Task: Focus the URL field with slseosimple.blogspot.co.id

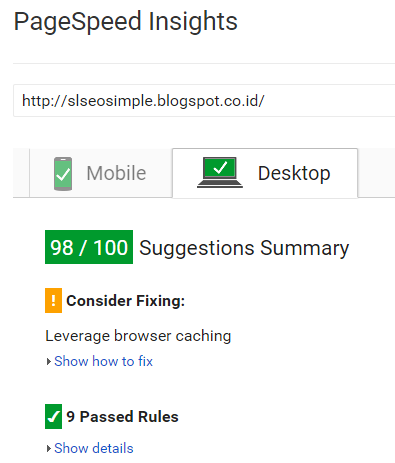Action: click(204, 101)
